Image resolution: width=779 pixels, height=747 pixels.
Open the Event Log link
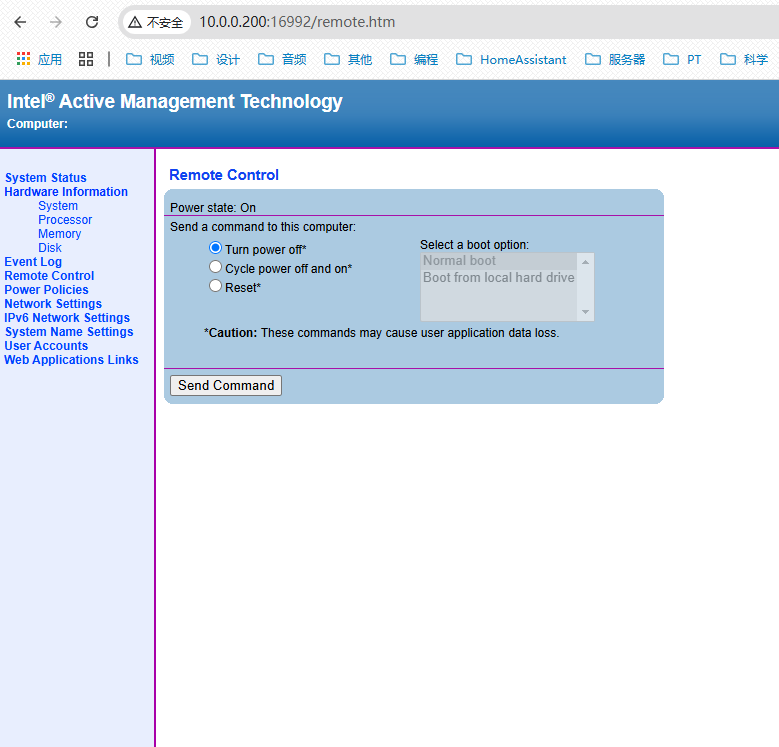coord(33,262)
